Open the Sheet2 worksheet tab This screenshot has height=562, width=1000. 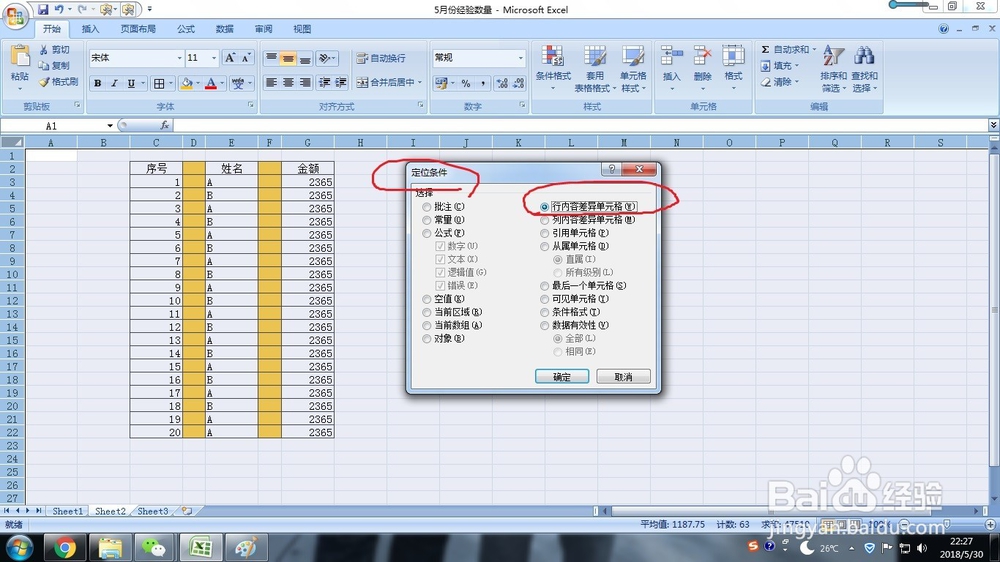tap(110, 511)
